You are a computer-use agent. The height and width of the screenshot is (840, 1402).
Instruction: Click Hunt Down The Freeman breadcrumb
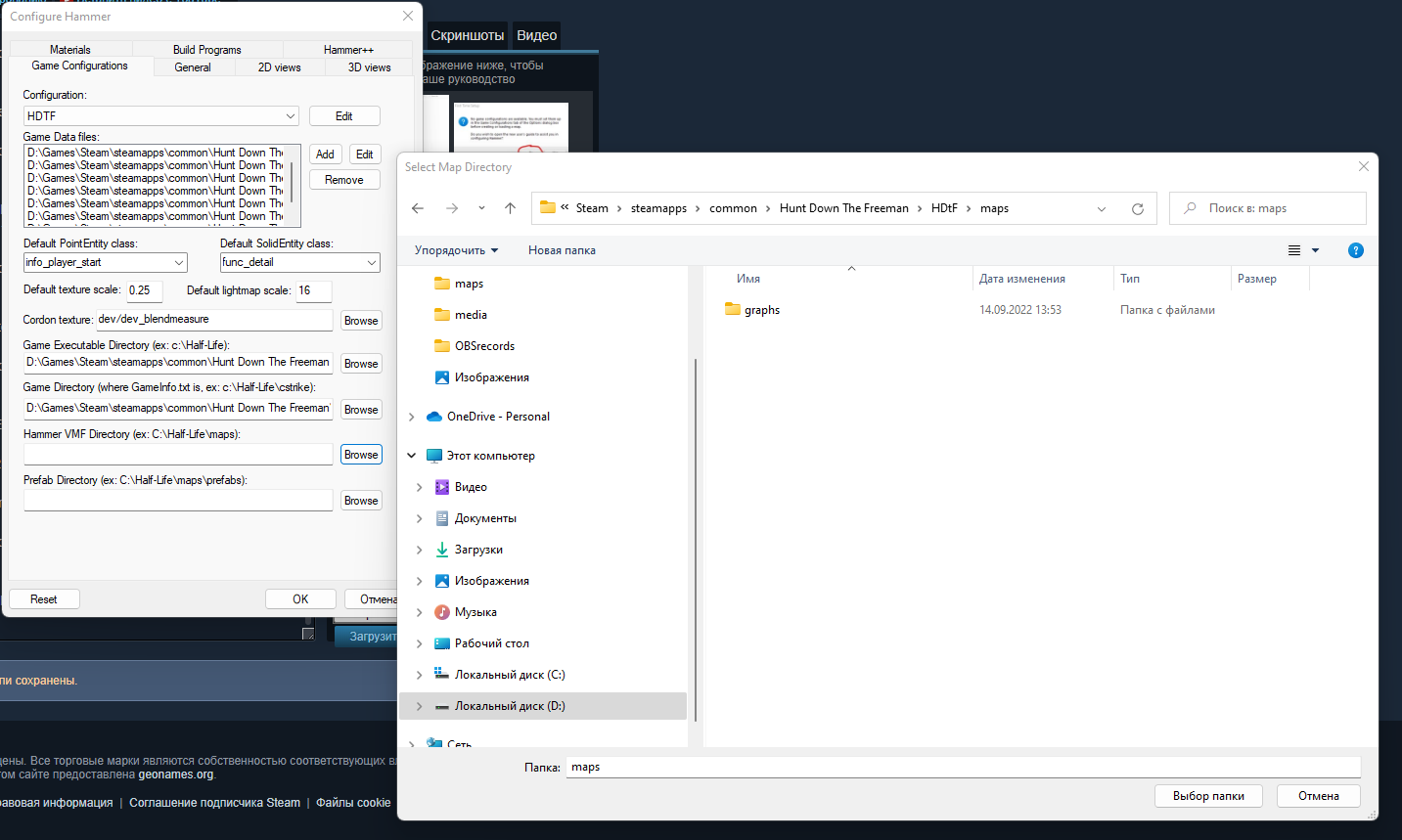pyautogui.click(x=843, y=208)
